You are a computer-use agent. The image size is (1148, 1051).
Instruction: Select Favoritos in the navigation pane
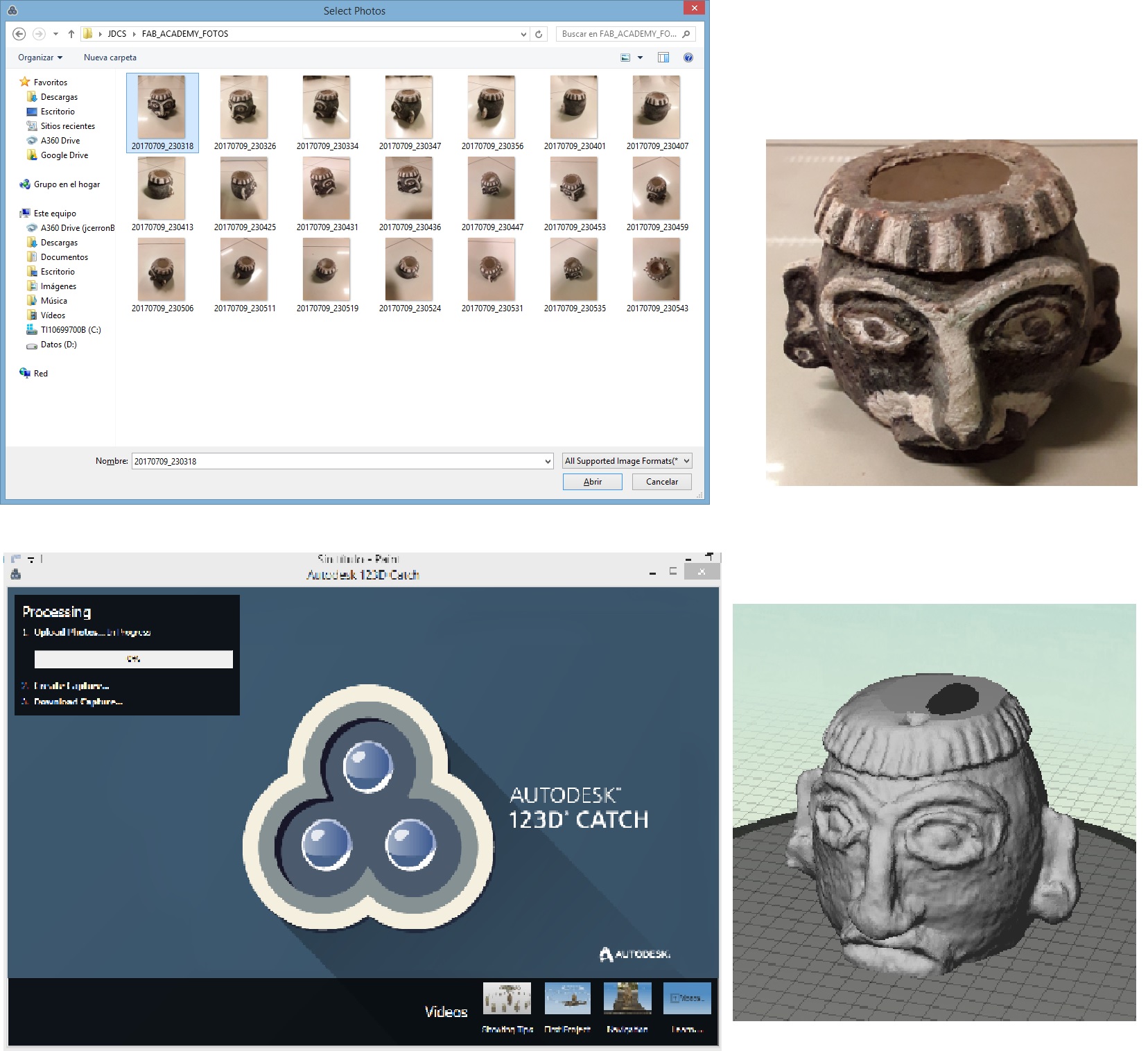tap(50, 82)
